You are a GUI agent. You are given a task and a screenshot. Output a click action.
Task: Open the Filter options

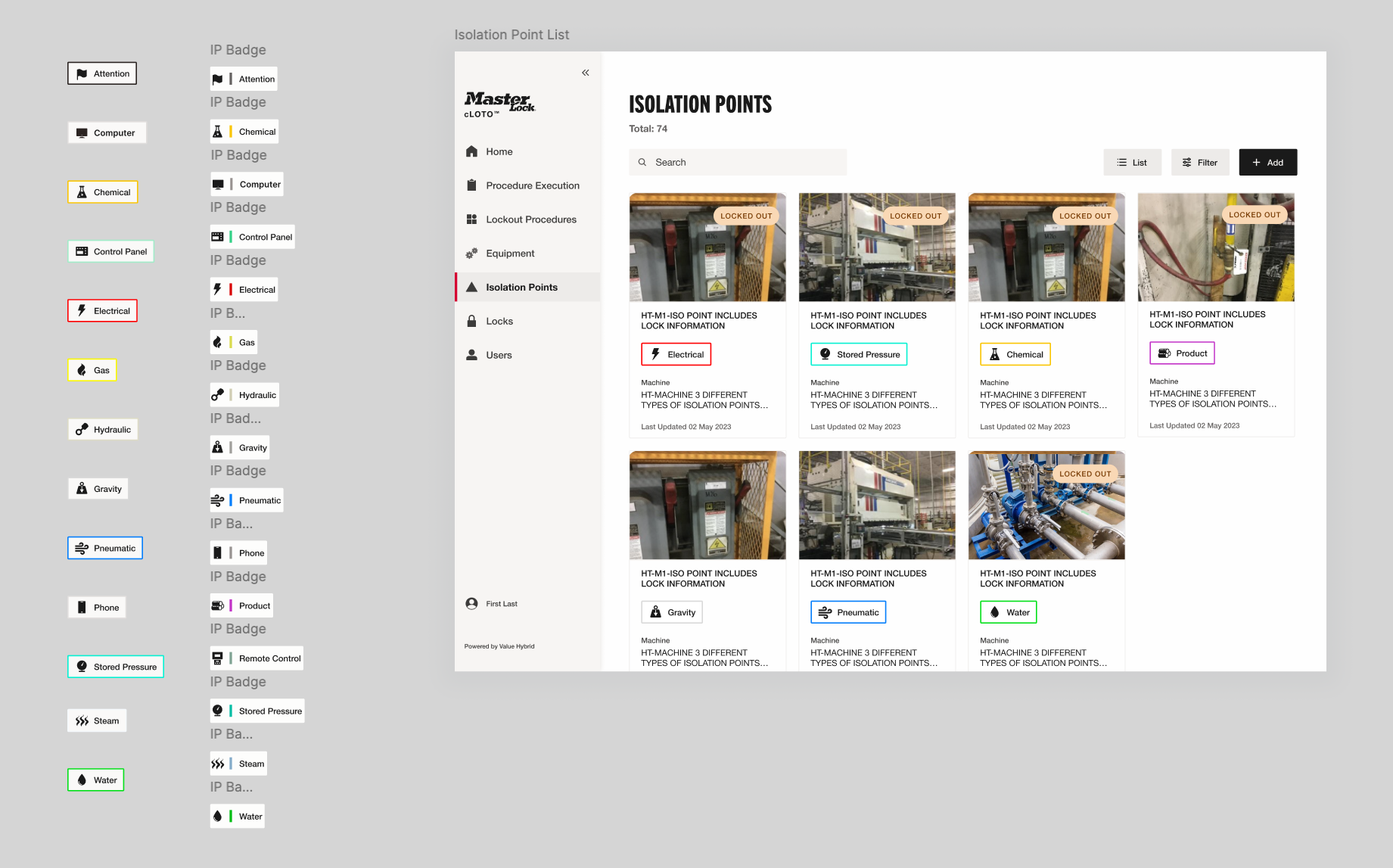coord(1200,162)
